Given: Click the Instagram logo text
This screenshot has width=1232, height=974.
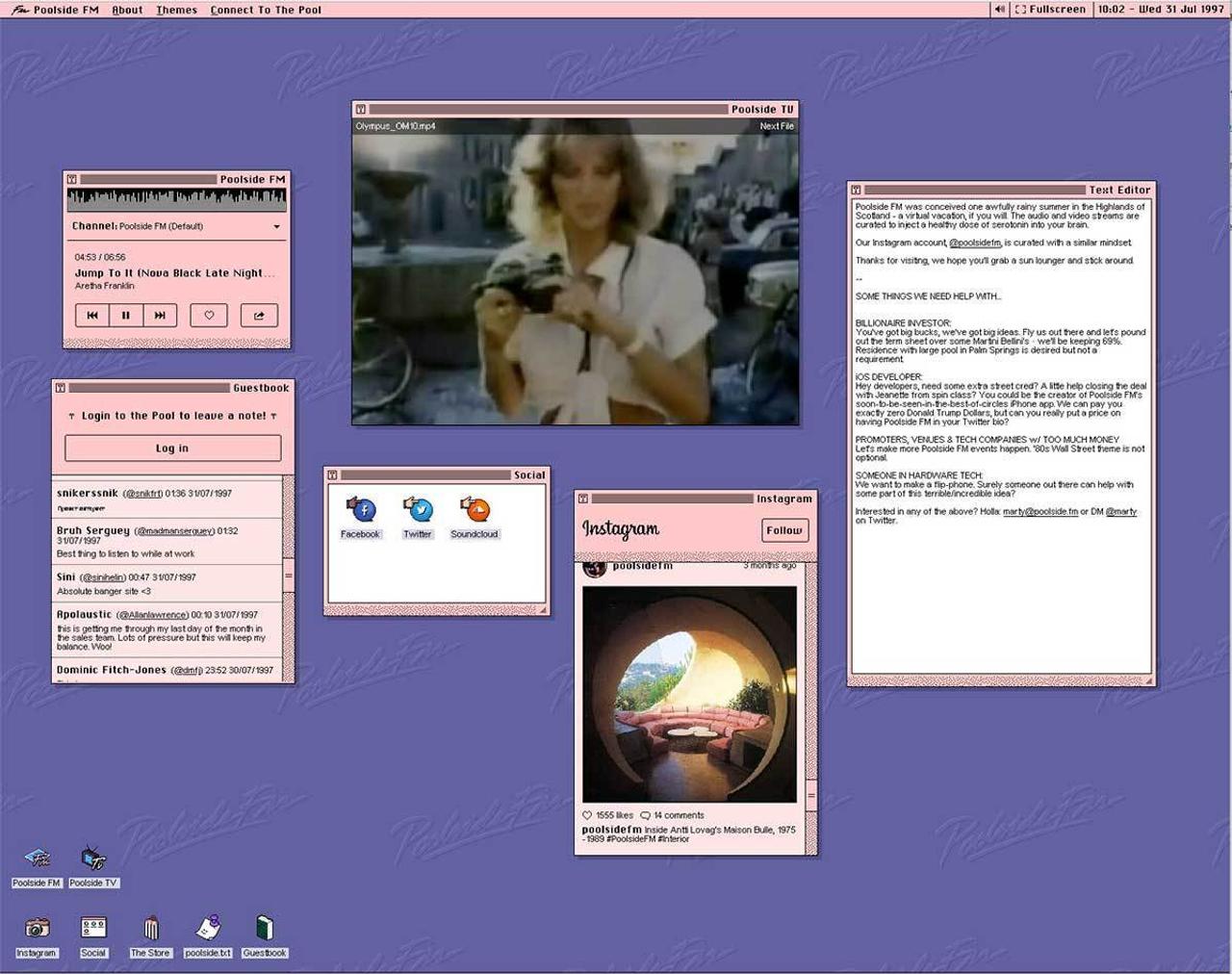Looking at the screenshot, I should pyautogui.click(x=621, y=528).
